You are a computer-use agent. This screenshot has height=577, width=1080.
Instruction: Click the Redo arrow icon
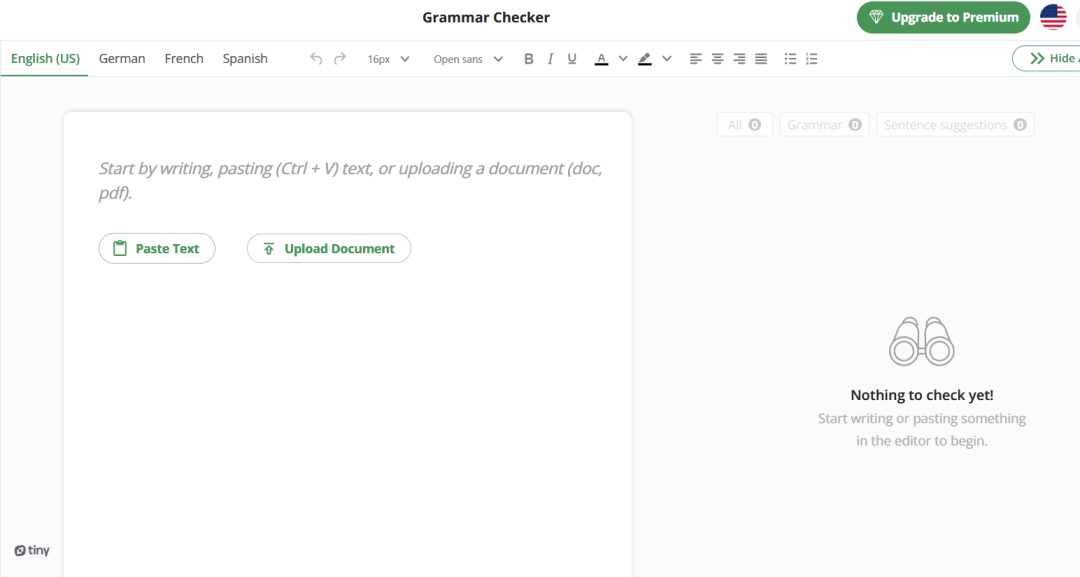click(340, 59)
